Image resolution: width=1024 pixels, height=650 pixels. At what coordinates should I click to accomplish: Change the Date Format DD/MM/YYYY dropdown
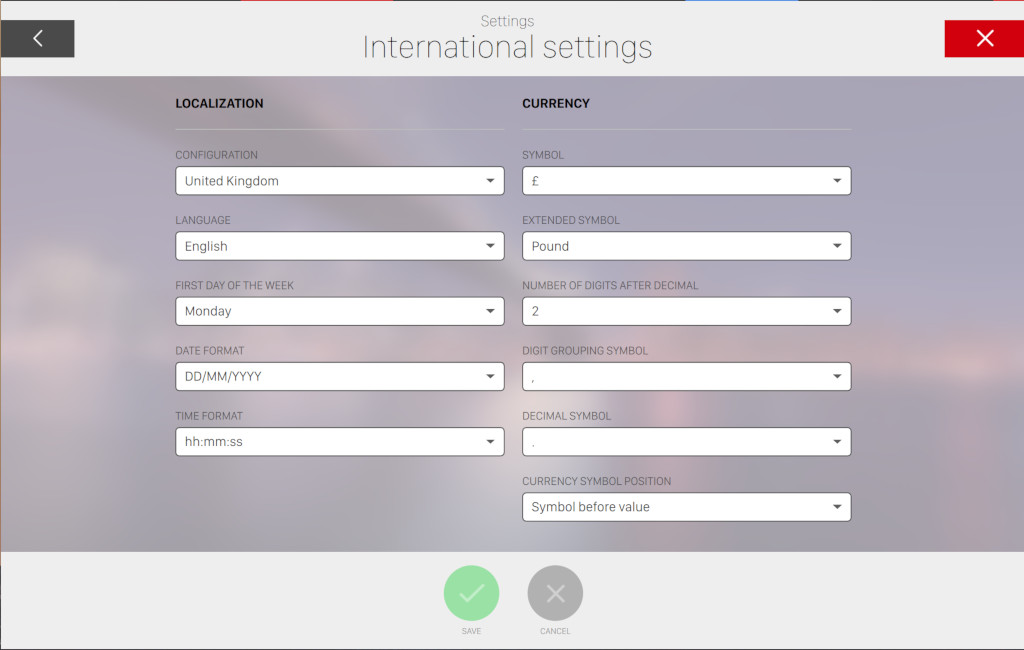pos(339,376)
